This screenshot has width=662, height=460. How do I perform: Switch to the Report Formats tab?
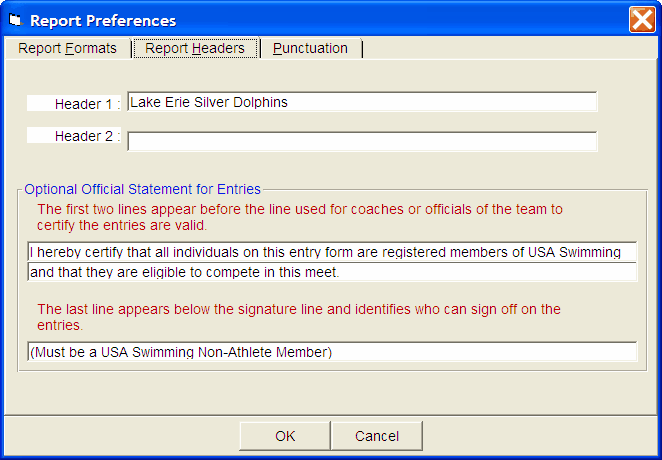[67, 48]
